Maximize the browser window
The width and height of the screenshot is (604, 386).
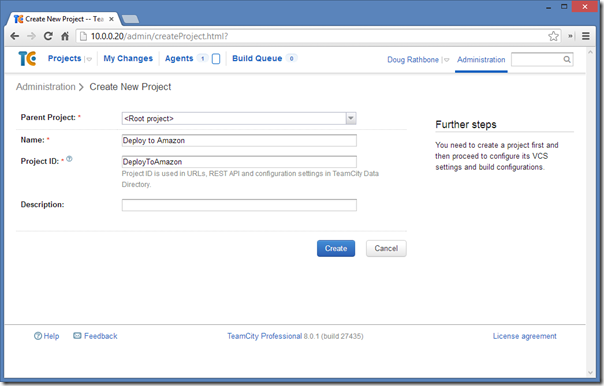[x=564, y=7]
